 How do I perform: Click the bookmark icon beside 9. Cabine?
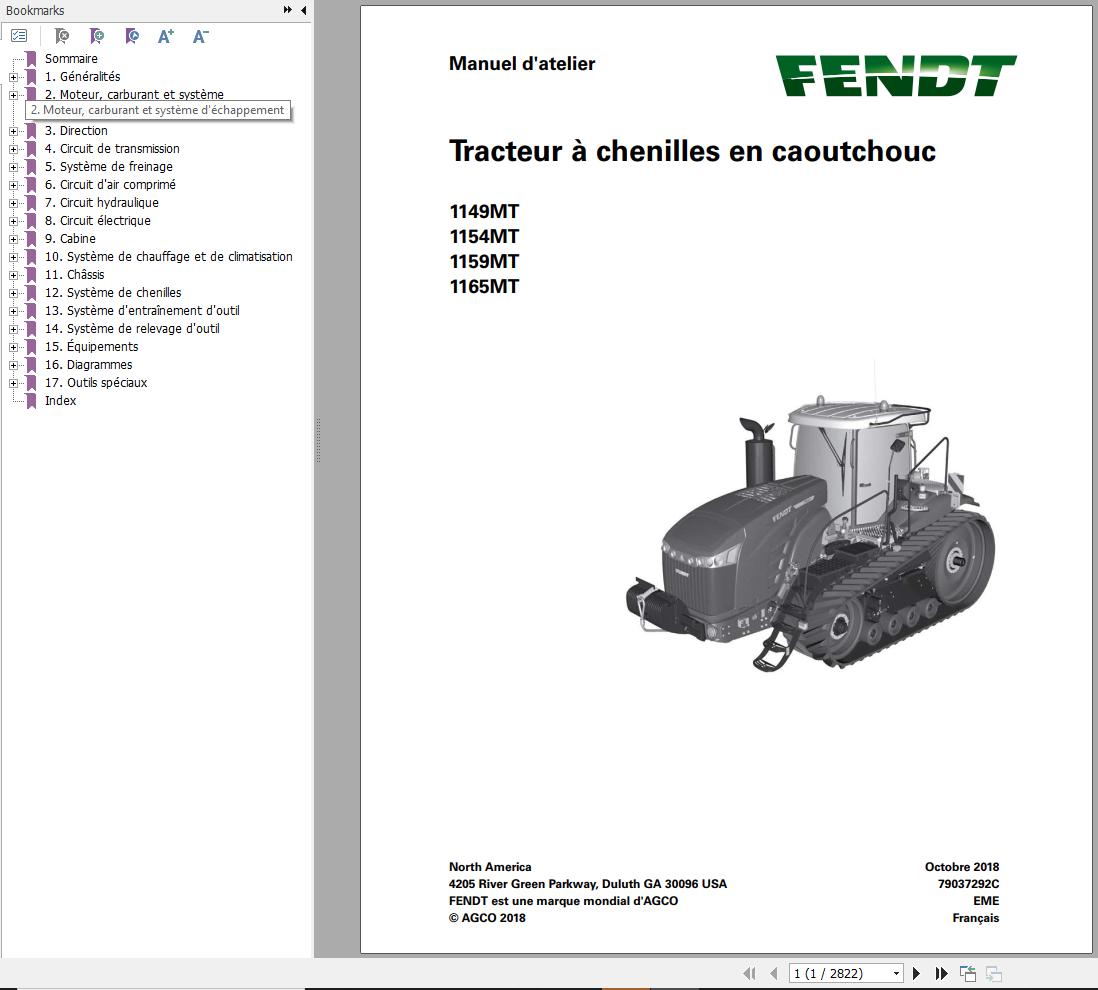(x=31, y=239)
